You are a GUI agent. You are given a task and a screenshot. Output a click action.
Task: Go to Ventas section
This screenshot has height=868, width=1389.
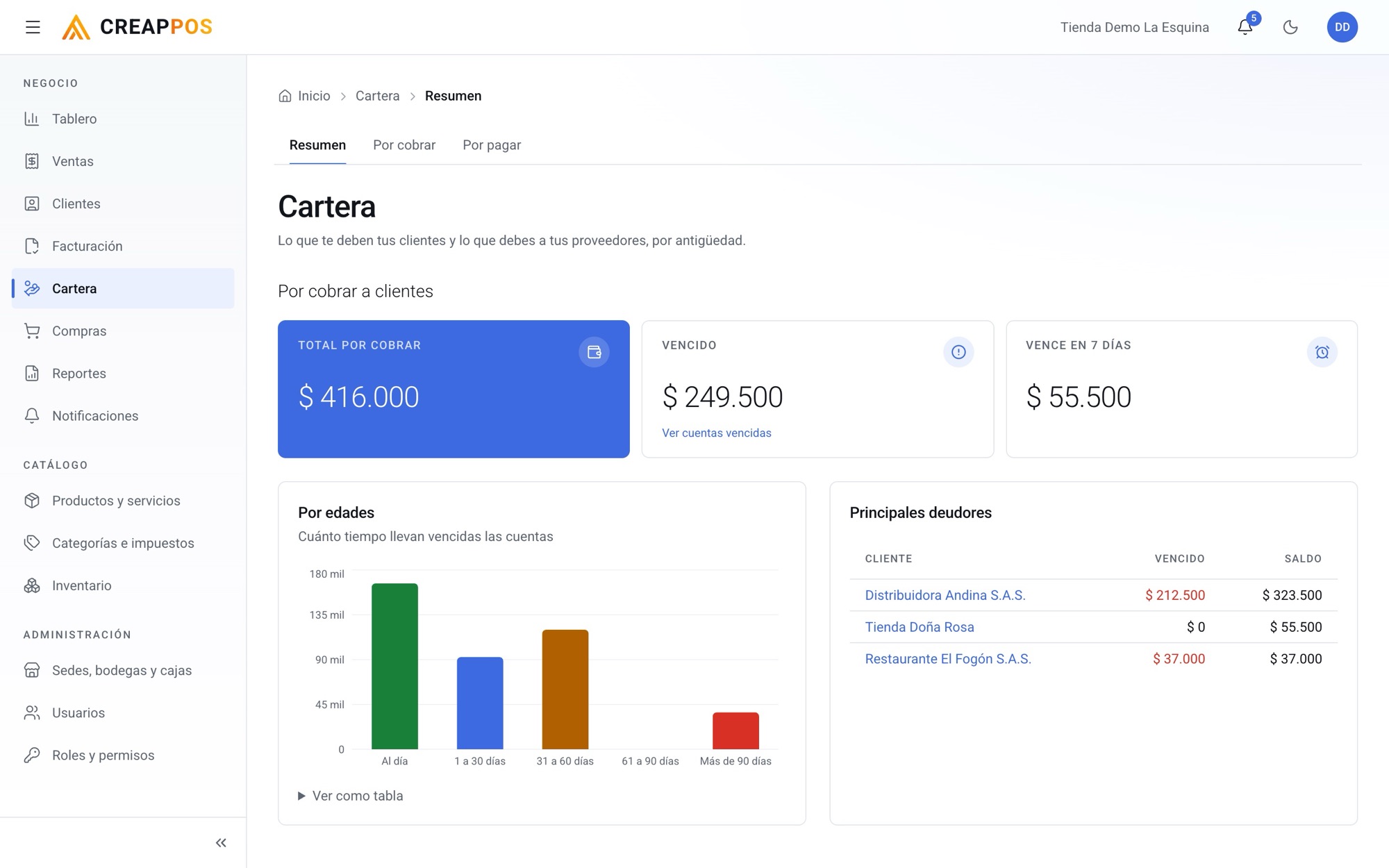123,161
